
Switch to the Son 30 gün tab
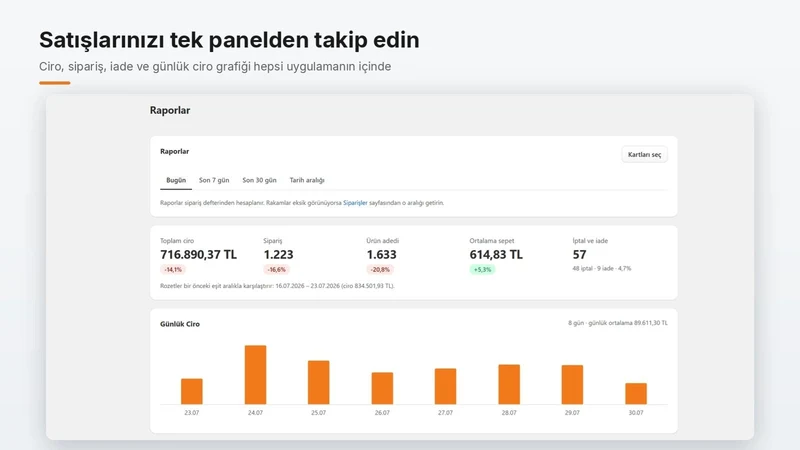(x=259, y=180)
